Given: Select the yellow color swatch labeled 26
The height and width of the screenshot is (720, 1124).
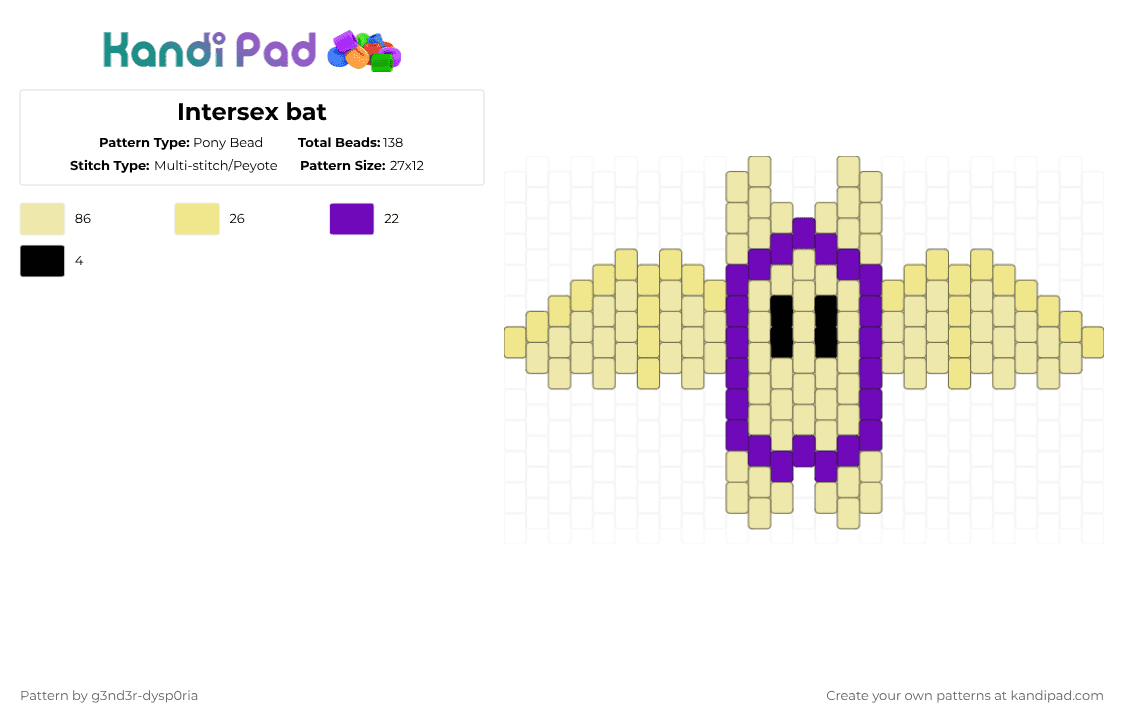Looking at the screenshot, I should coord(197,219).
